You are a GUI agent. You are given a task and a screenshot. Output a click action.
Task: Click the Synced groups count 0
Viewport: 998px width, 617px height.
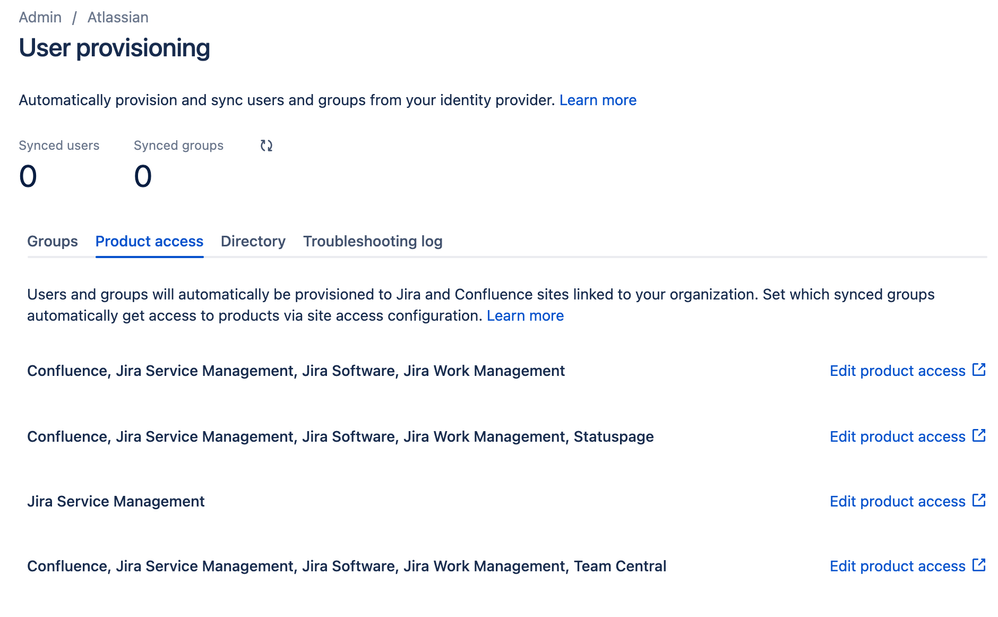pyautogui.click(x=143, y=176)
